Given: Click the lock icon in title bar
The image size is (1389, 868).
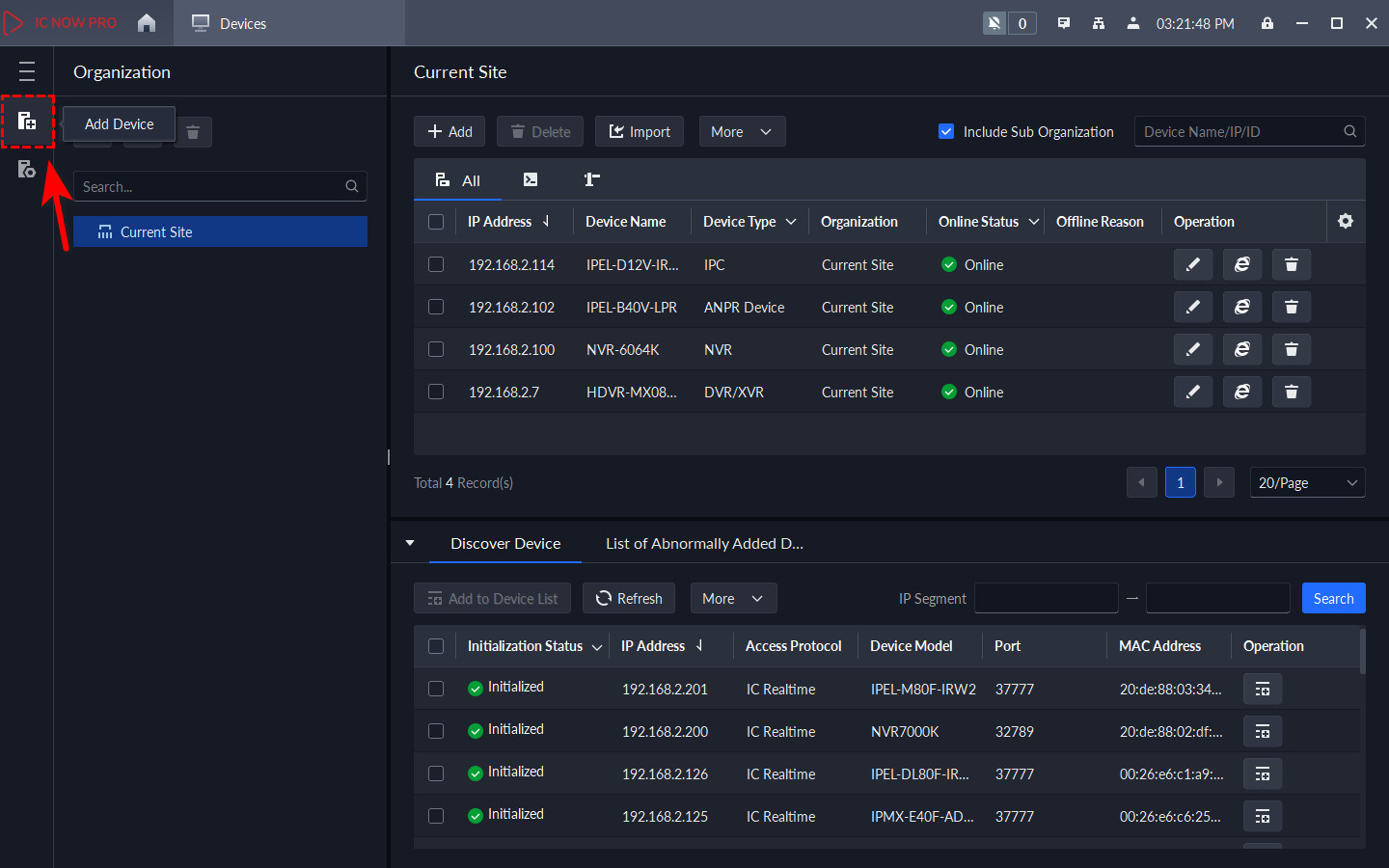Looking at the screenshot, I should pos(1266,23).
